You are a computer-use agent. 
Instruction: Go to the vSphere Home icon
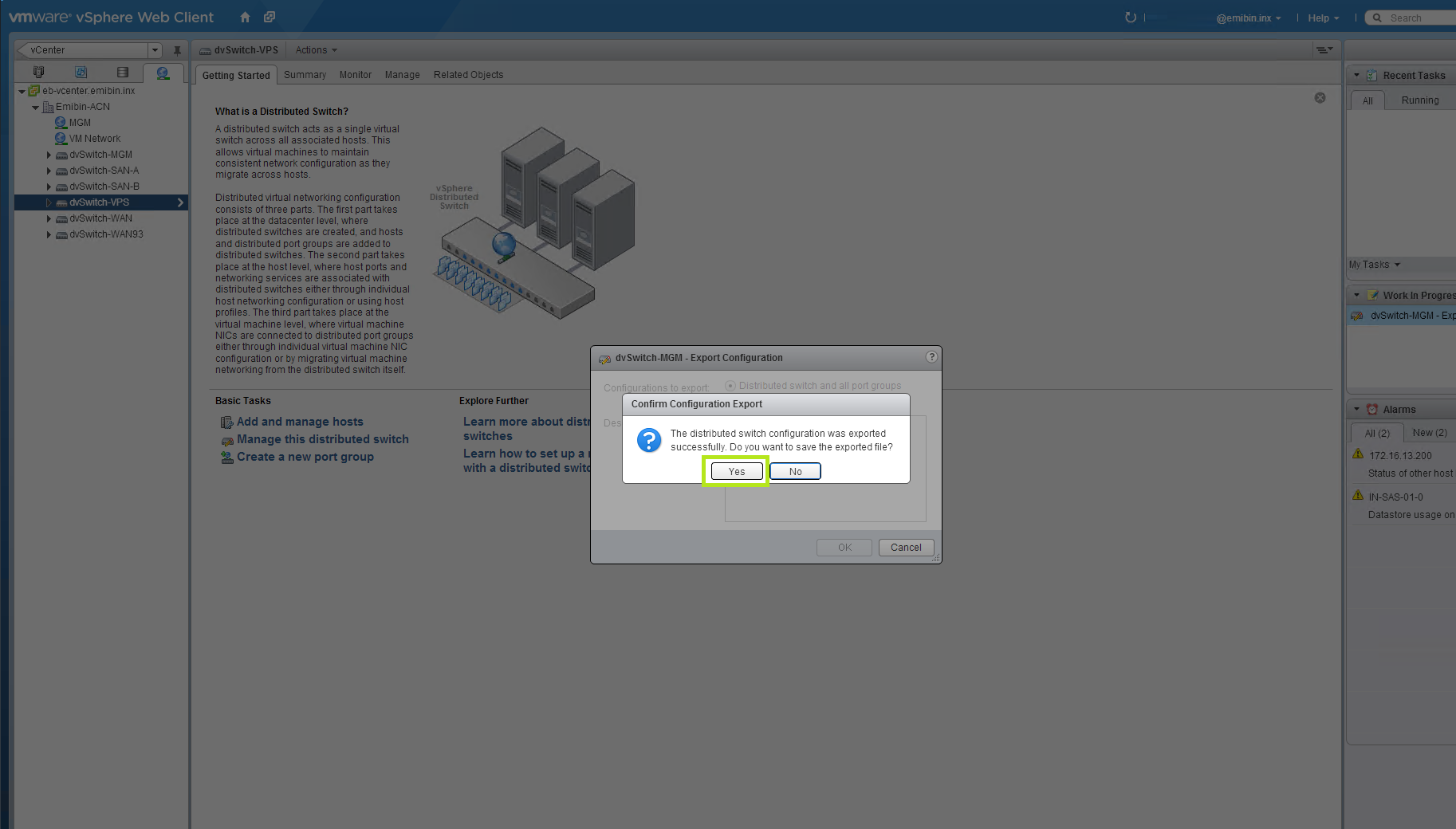click(245, 18)
